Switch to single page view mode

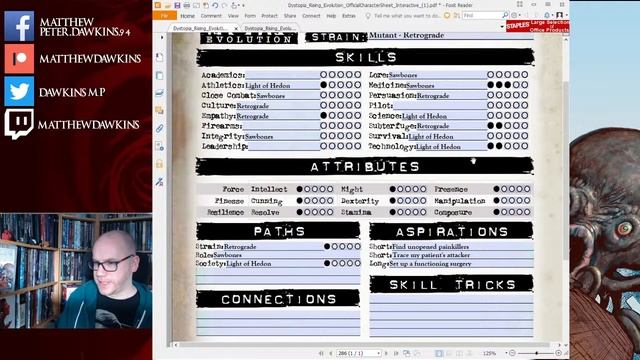(439, 353)
